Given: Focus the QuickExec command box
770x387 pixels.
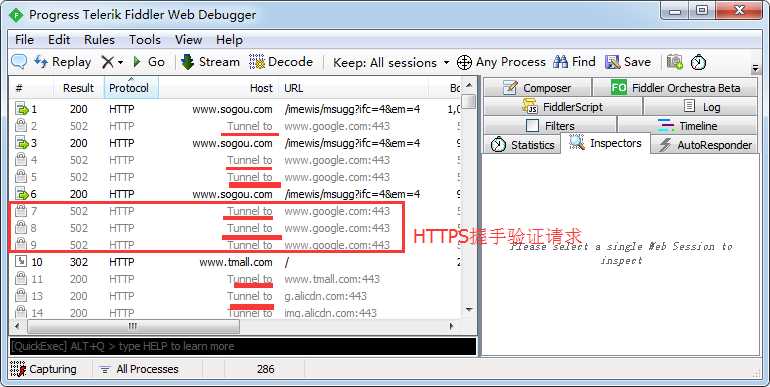Looking at the screenshot, I should point(243,346).
